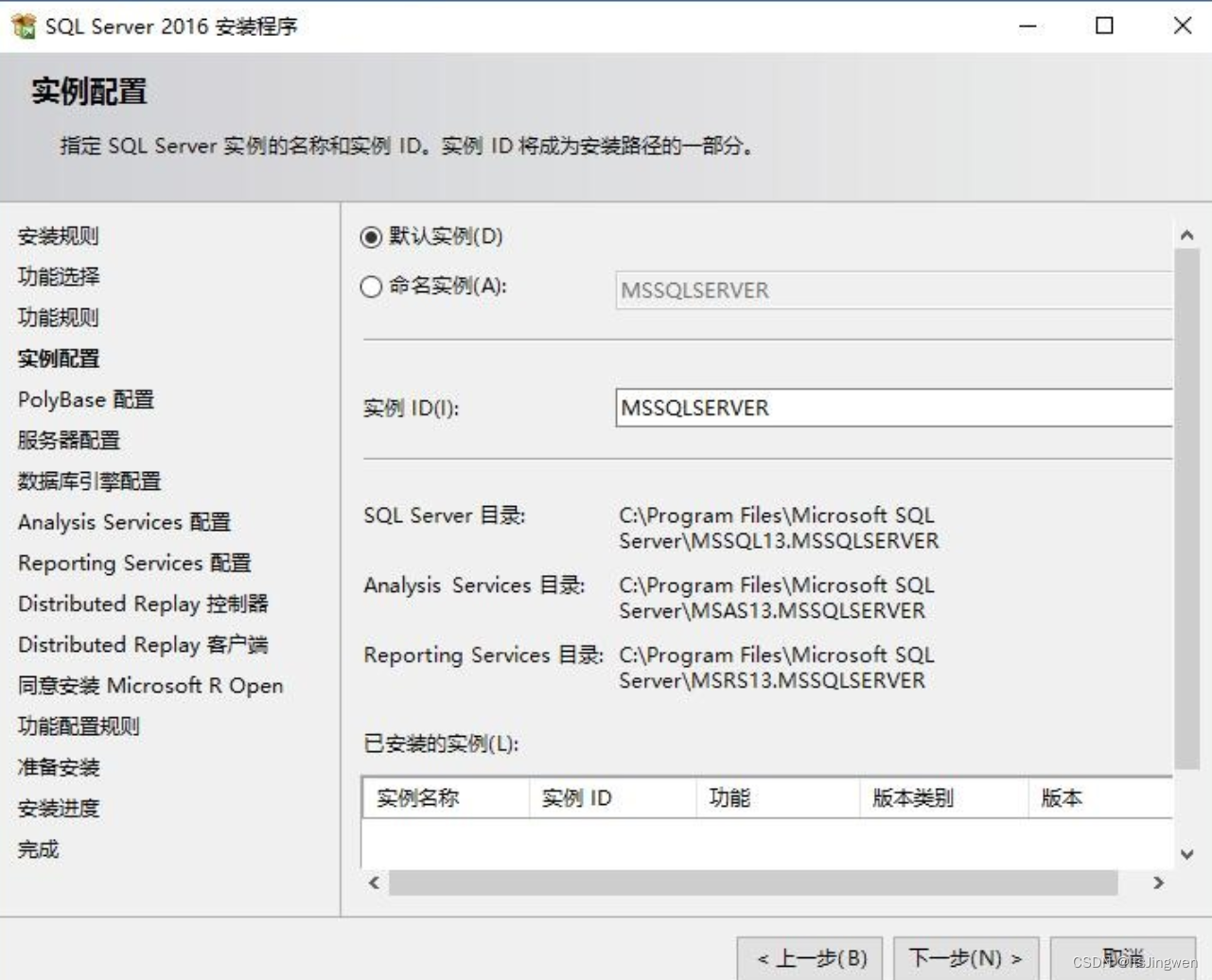1212x980 pixels.
Task: Click the 功能 column header
Action: 778,798
